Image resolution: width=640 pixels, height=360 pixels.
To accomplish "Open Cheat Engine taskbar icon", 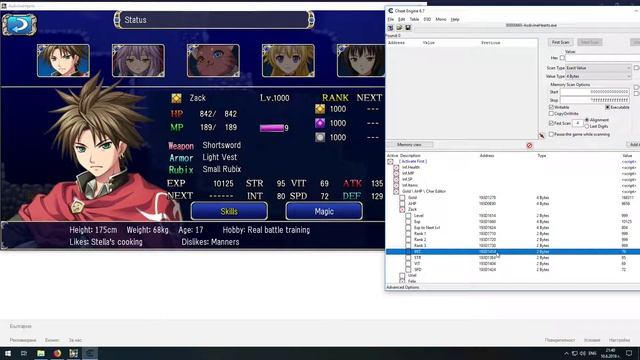I will point(90,353).
